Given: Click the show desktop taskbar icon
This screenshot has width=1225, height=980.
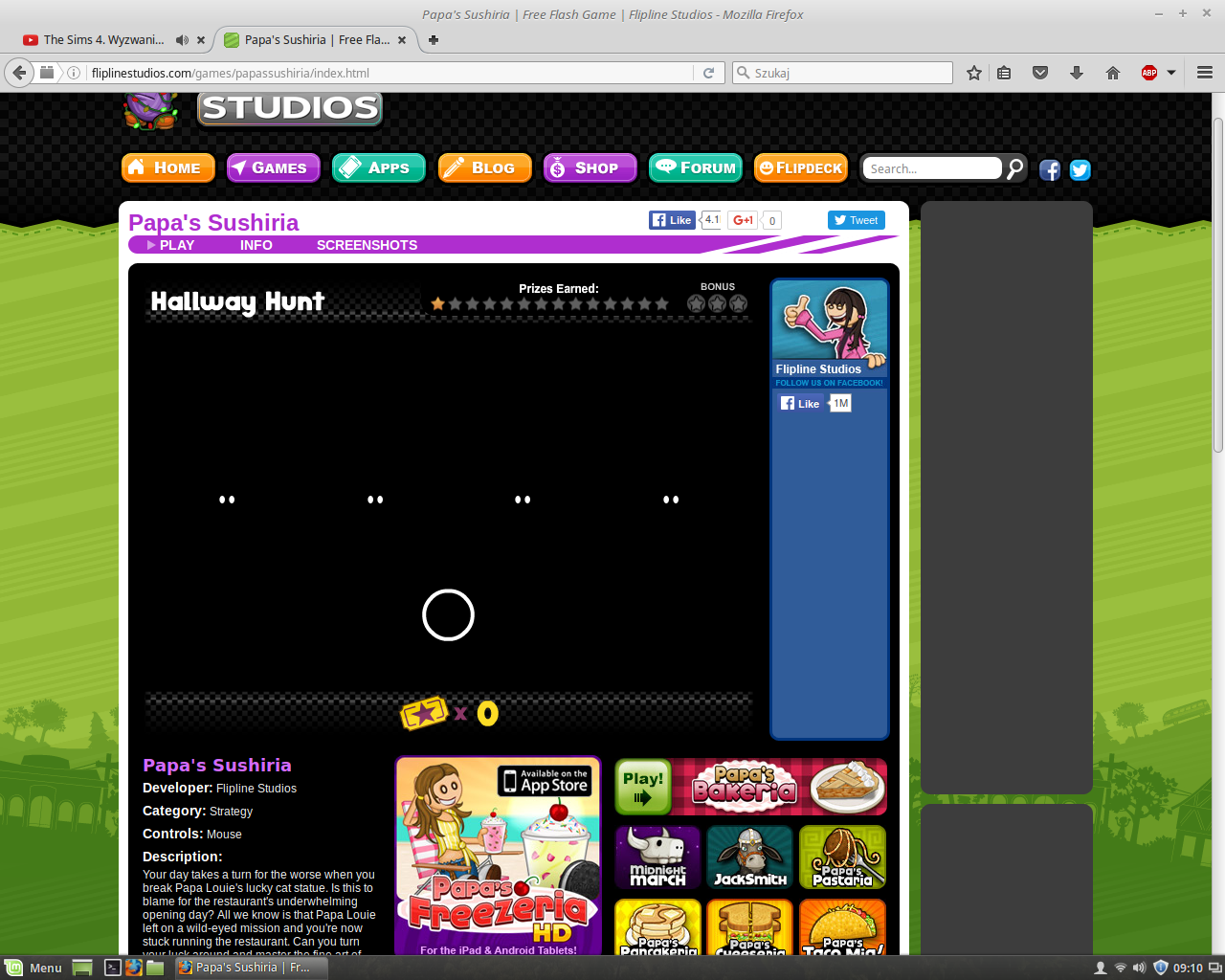Looking at the screenshot, I should pyautogui.click(x=82, y=968).
